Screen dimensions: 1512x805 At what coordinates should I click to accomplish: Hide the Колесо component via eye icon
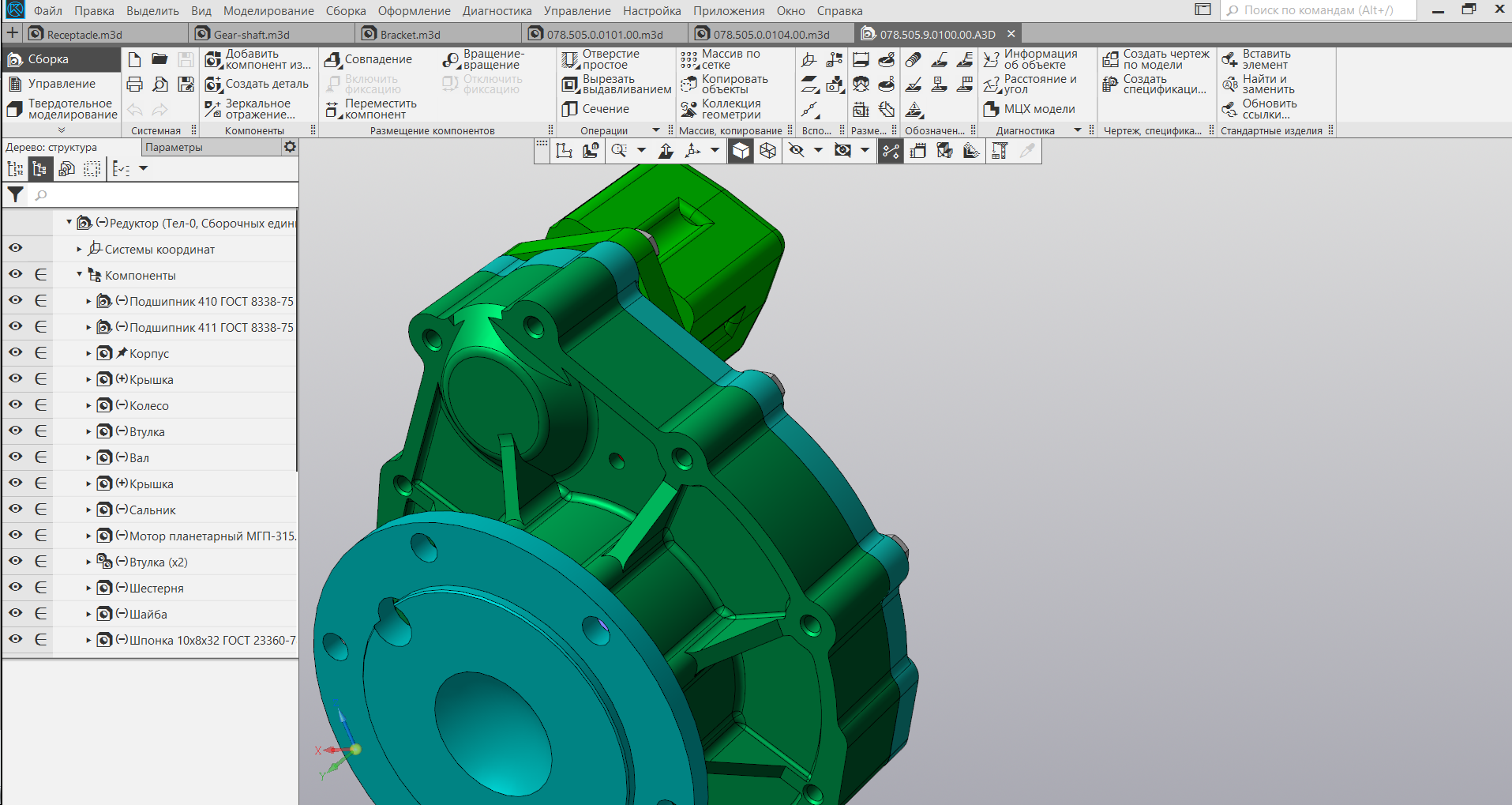[x=15, y=404]
